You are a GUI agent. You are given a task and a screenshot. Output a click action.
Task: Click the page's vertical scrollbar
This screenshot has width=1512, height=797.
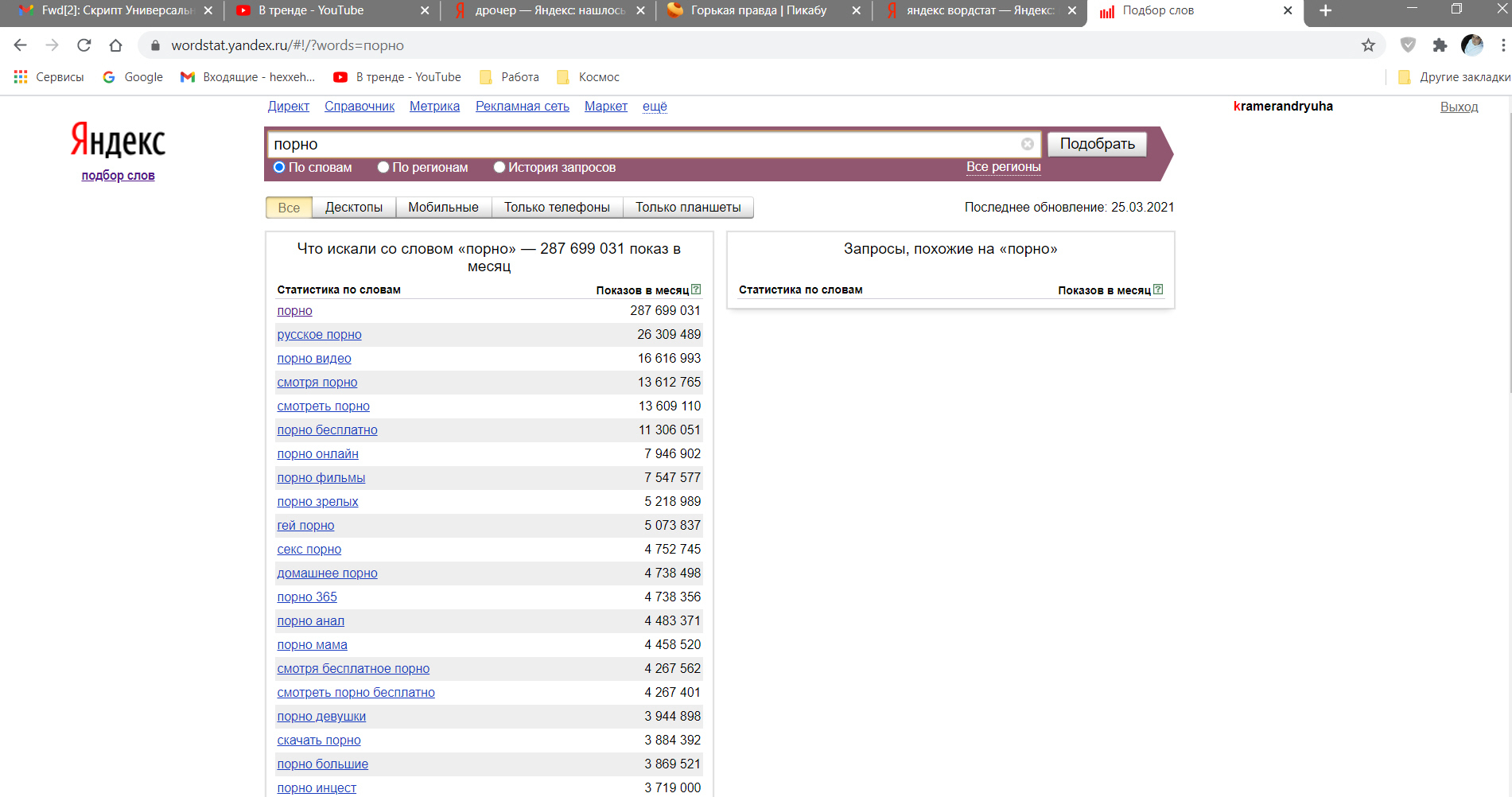pyautogui.click(x=1508, y=255)
